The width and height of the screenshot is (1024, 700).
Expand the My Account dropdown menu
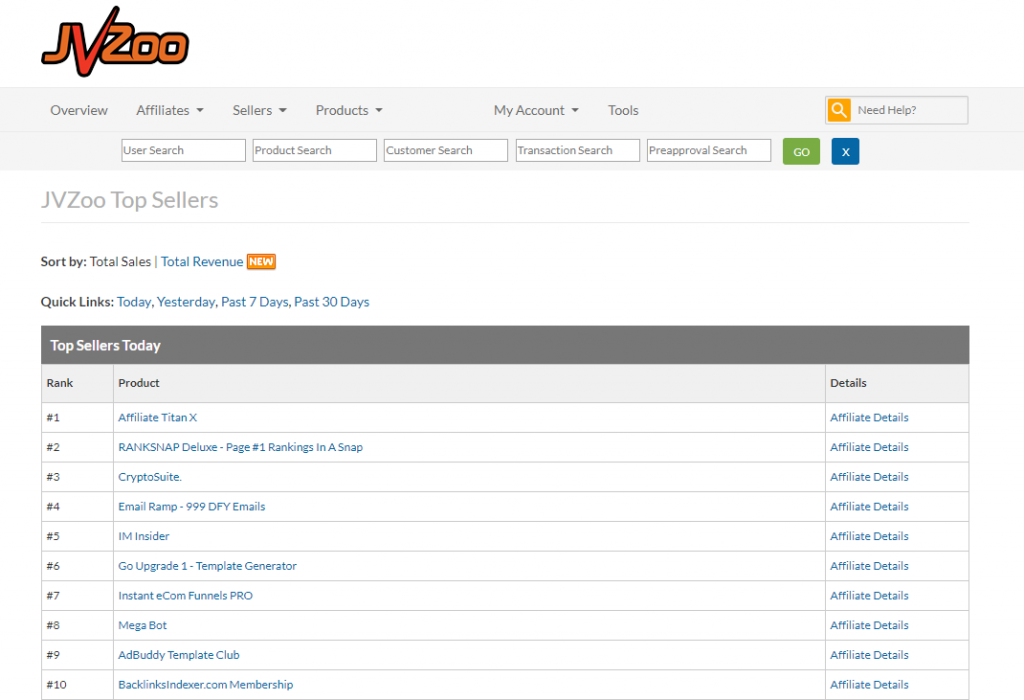pos(536,110)
